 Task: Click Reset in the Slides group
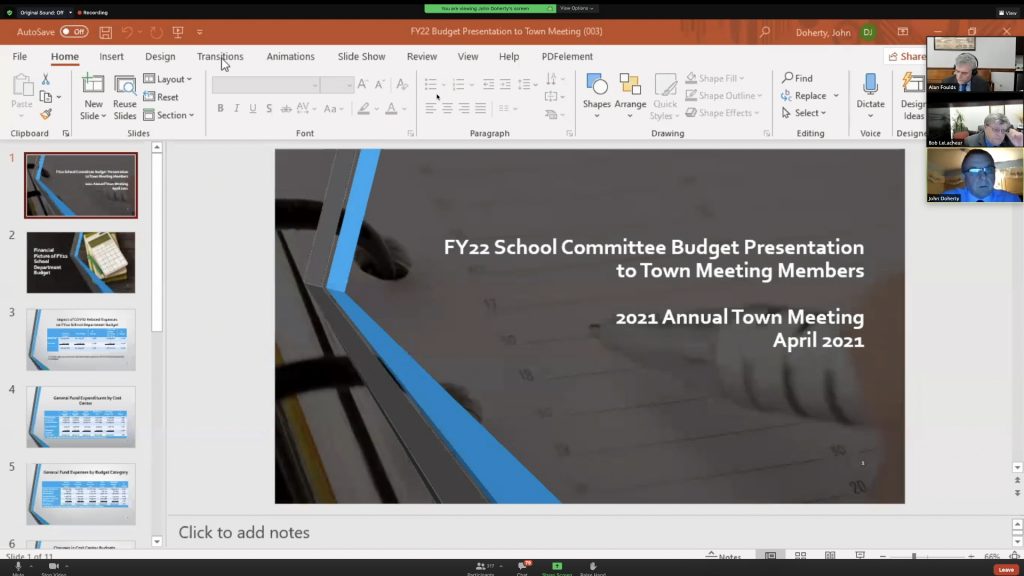161,97
